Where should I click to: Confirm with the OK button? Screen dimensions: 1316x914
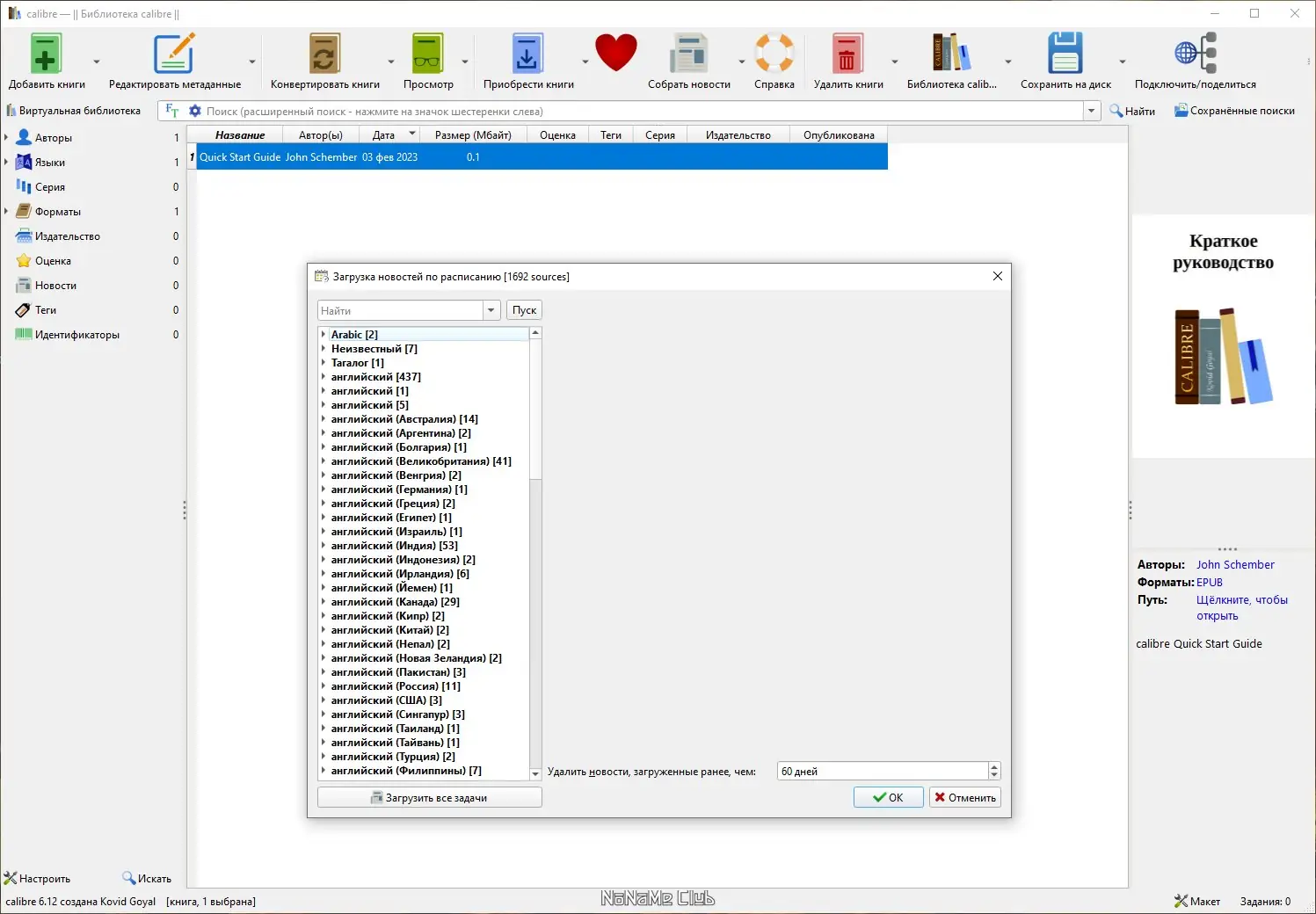(x=888, y=797)
